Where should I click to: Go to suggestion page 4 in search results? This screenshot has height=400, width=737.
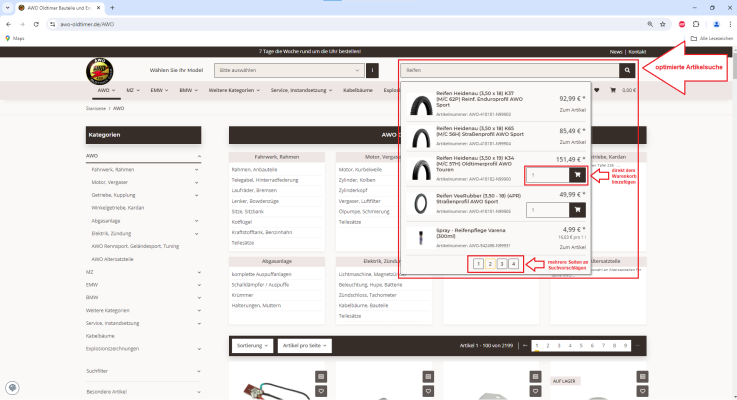coord(513,264)
